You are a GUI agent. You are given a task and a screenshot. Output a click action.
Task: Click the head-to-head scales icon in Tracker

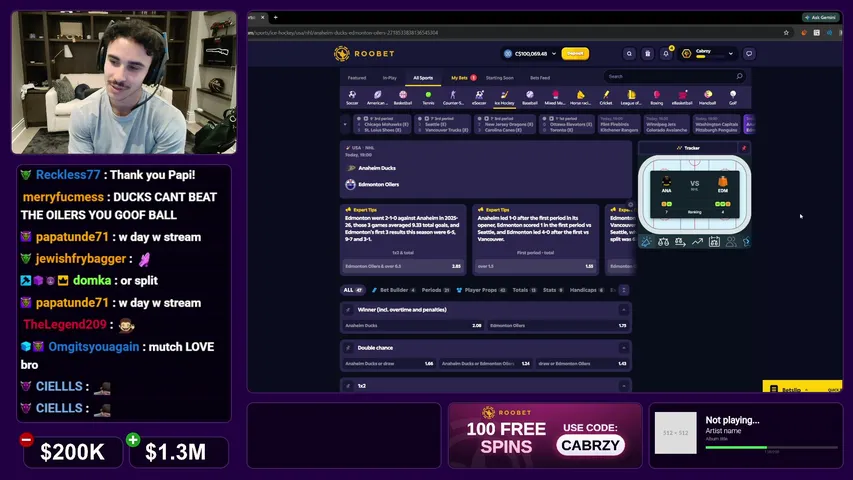[x=663, y=242]
